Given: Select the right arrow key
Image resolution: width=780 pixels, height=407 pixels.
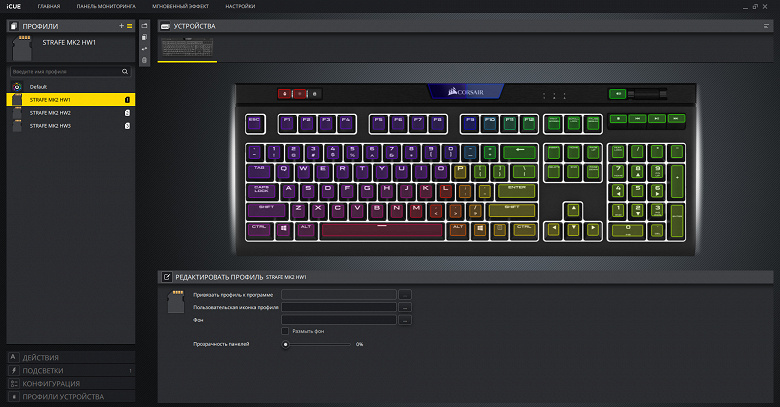Looking at the screenshot, I should [x=592, y=229].
